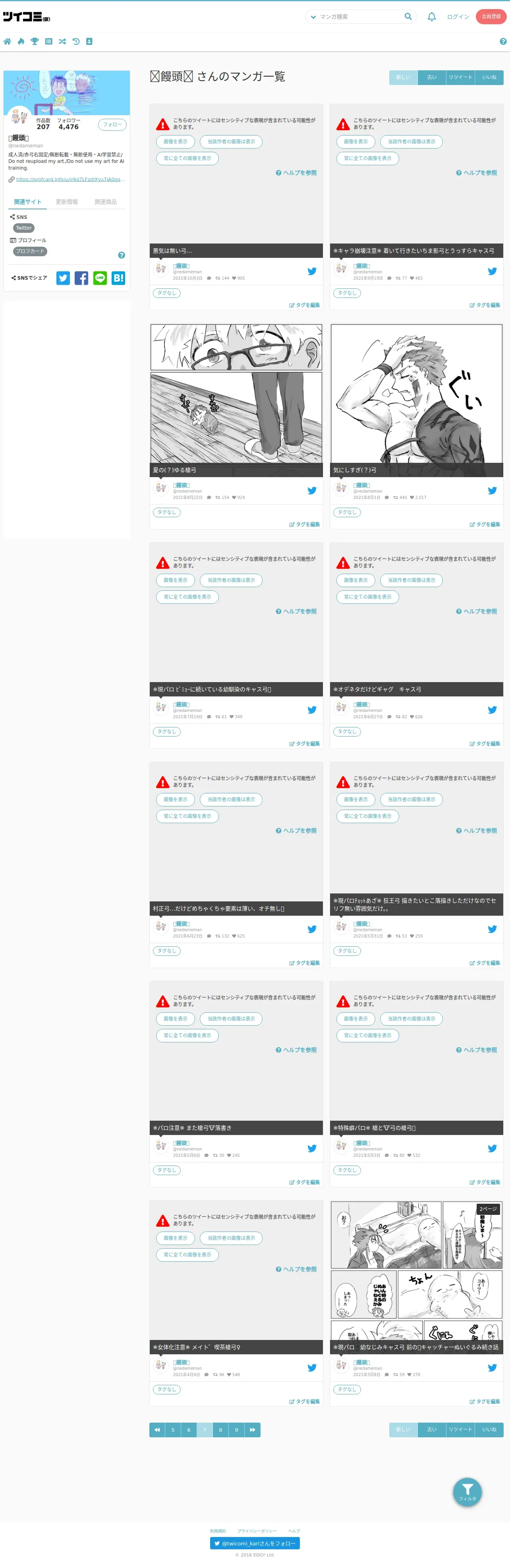Follow the author with フォロー button

point(112,125)
